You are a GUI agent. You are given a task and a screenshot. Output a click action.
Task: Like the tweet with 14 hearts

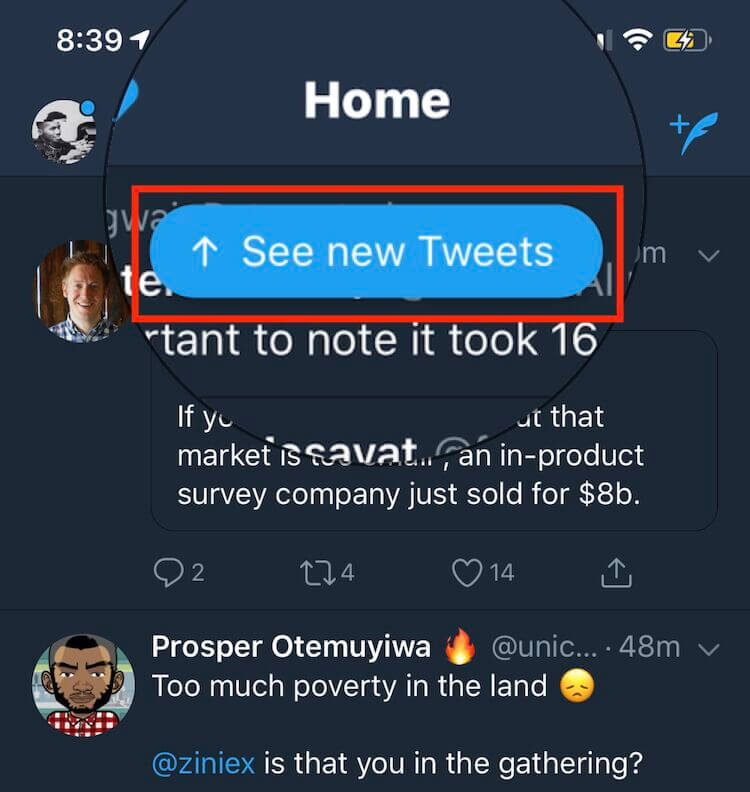(468, 572)
